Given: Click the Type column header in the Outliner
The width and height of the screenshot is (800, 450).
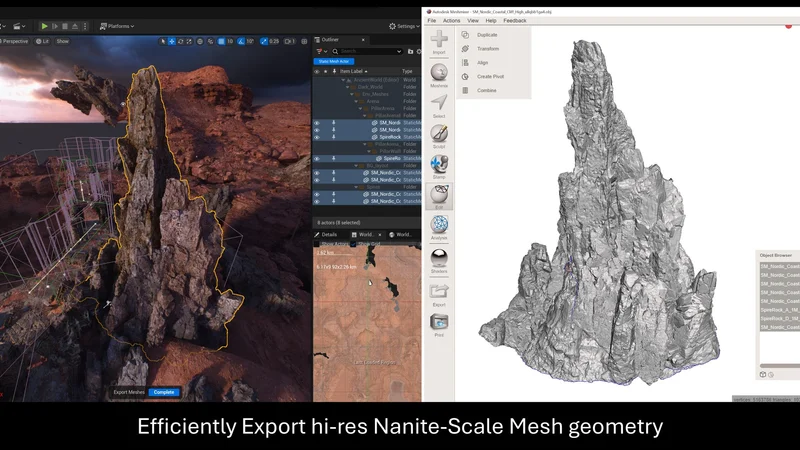Looking at the screenshot, I should tap(407, 71).
